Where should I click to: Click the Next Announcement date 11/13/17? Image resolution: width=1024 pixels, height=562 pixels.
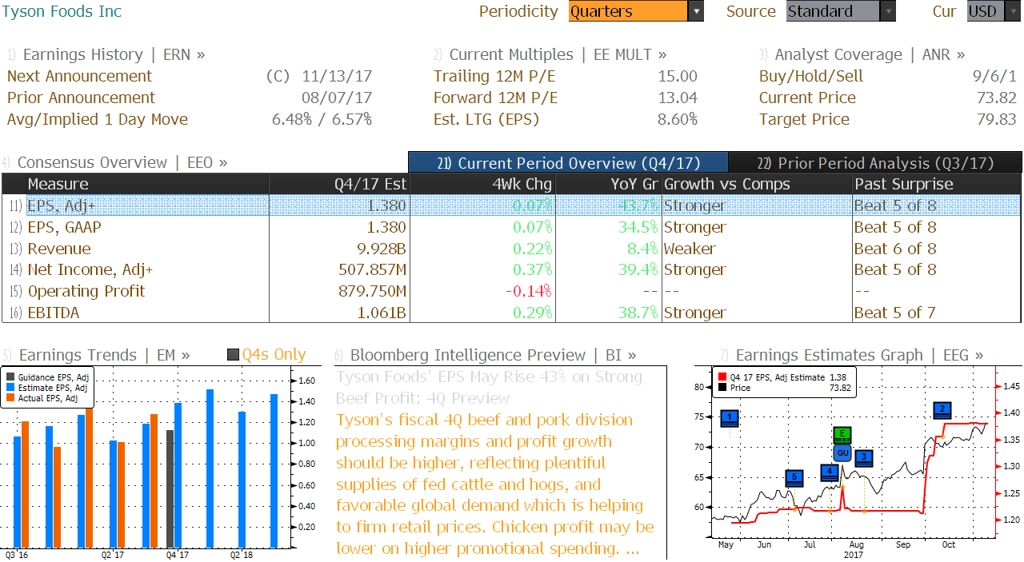tap(336, 76)
